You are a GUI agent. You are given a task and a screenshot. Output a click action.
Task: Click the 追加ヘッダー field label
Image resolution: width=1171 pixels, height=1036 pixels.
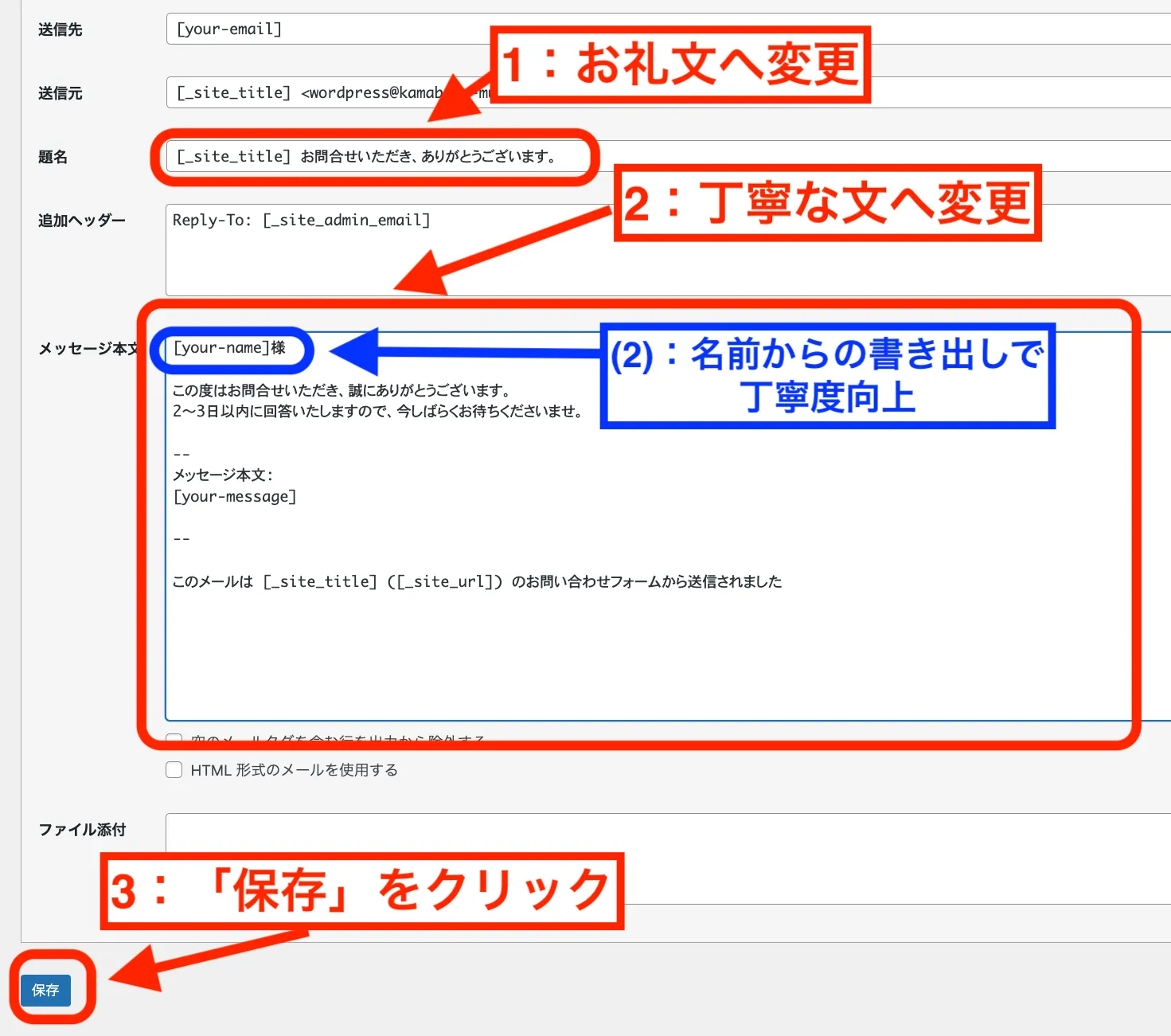pos(82,221)
